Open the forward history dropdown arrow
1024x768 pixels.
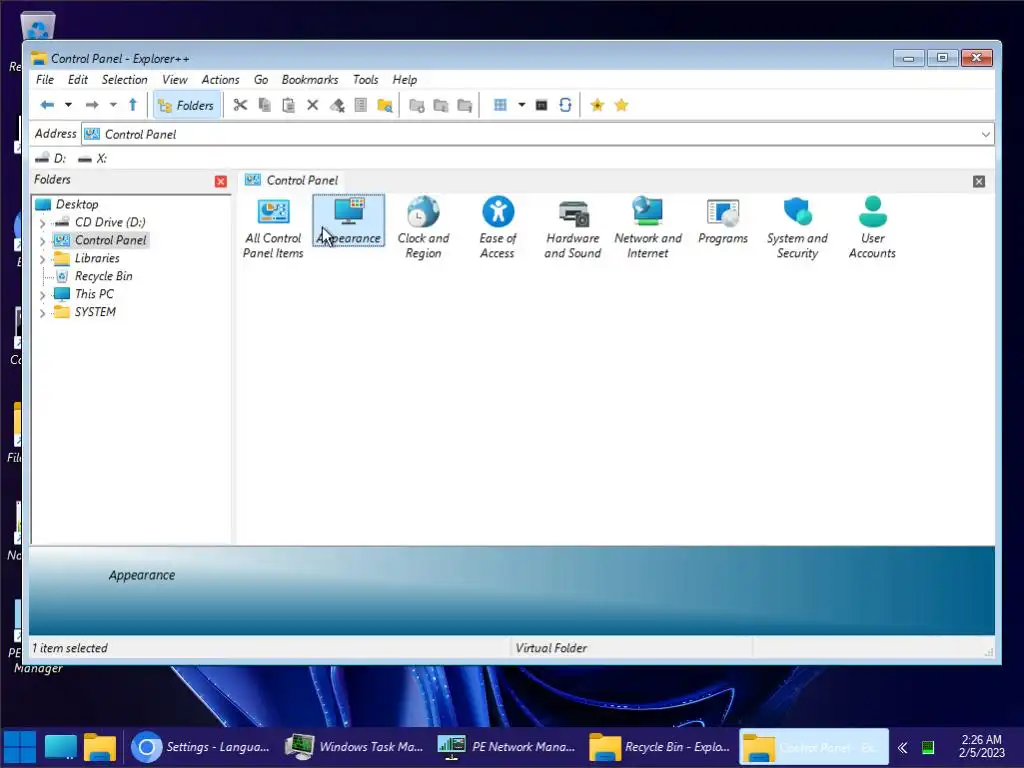(113, 105)
